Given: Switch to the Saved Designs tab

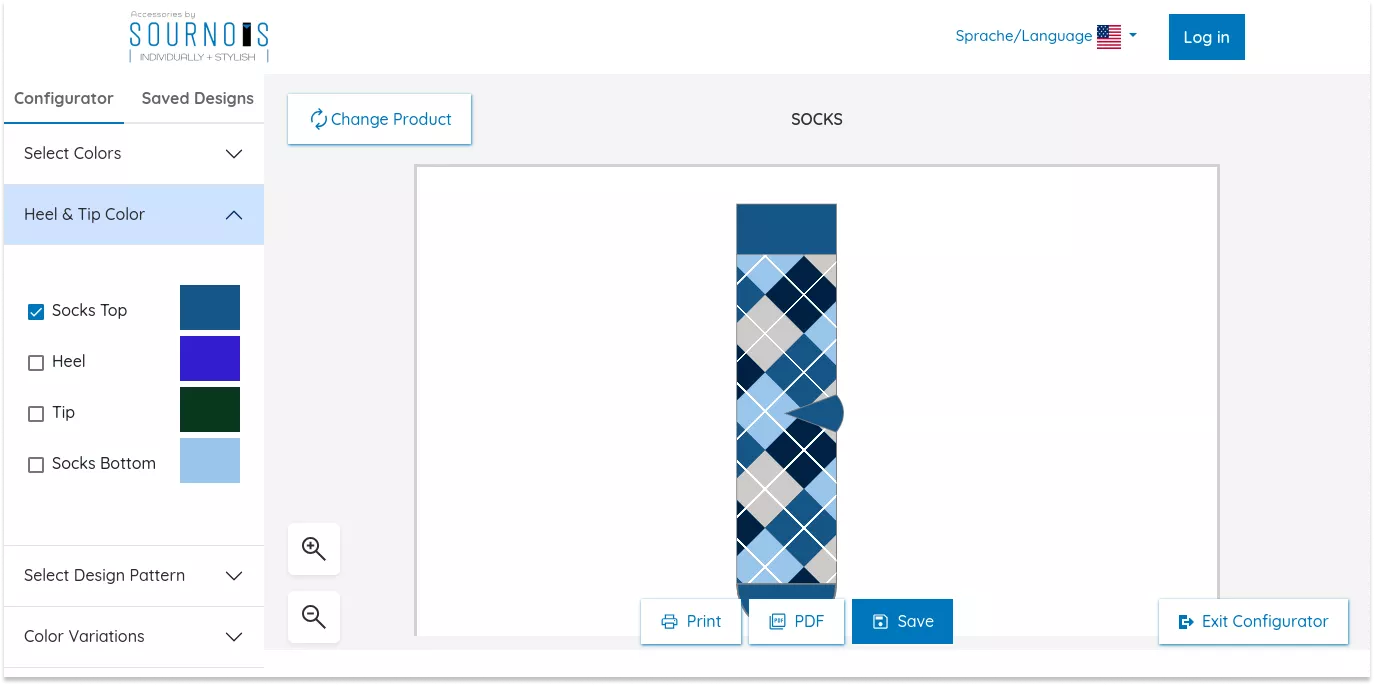Looking at the screenshot, I should [x=197, y=98].
